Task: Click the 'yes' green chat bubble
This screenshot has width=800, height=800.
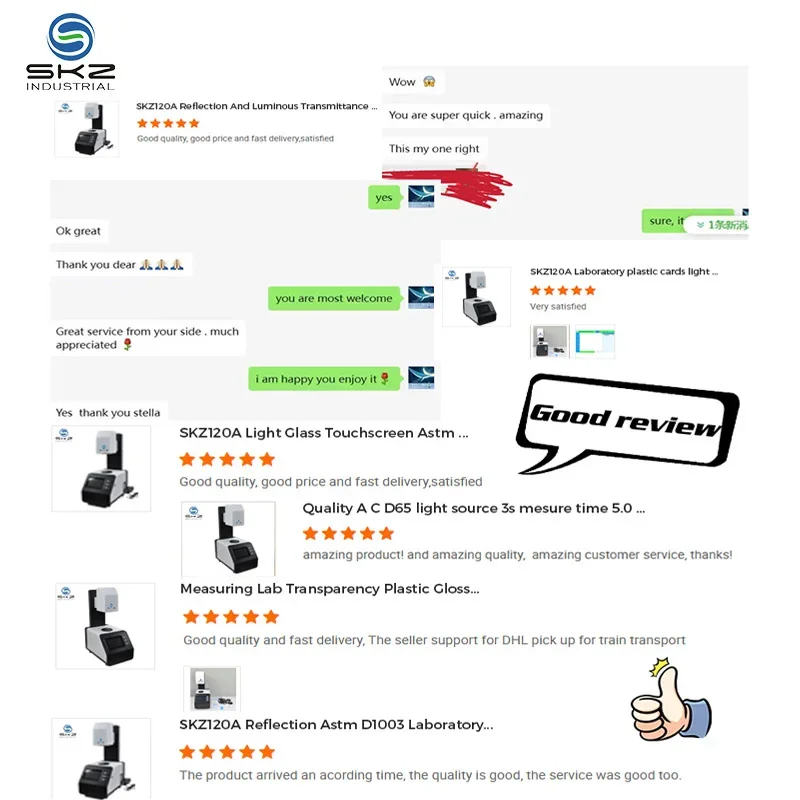Action: point(384,197)
